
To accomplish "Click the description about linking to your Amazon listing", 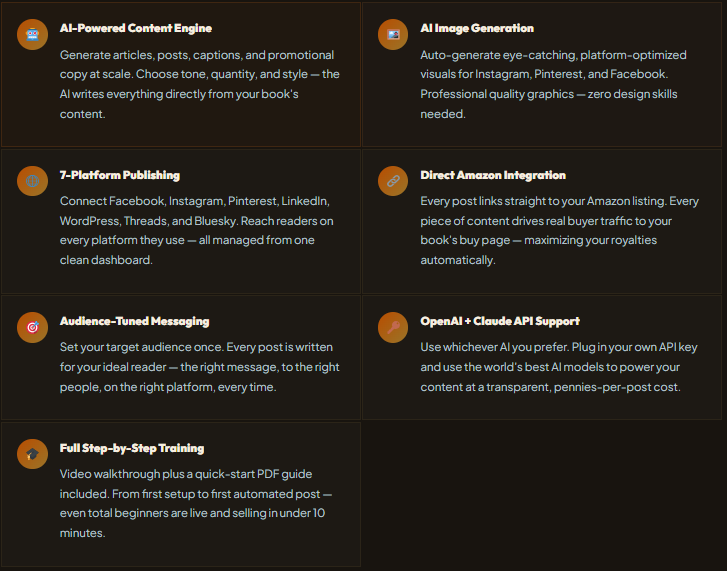I will [557, 230].
